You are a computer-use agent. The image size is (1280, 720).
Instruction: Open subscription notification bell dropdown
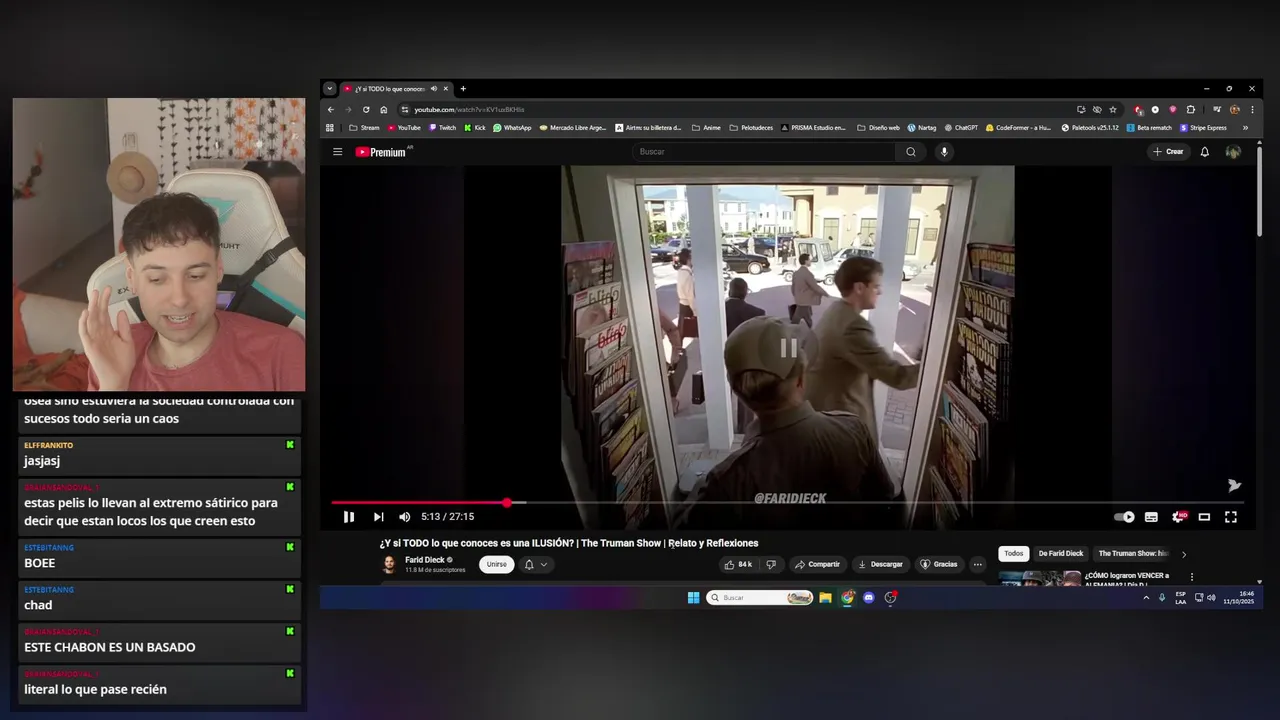coord(535,564)
